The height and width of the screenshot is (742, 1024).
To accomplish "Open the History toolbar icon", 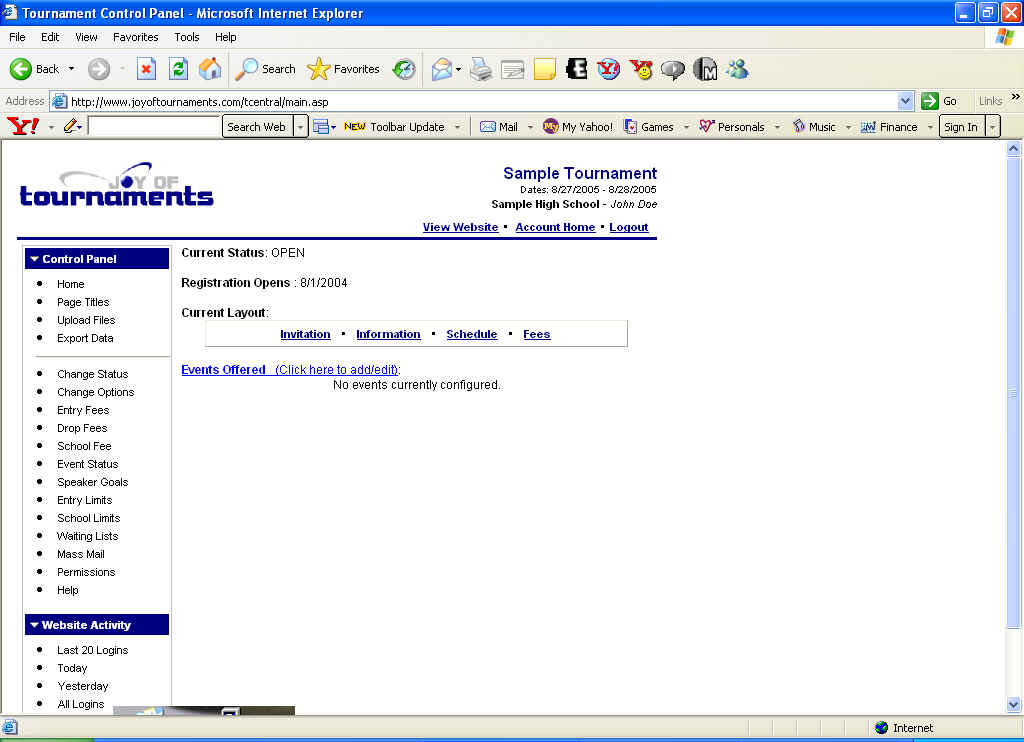I will coord(404,69).
